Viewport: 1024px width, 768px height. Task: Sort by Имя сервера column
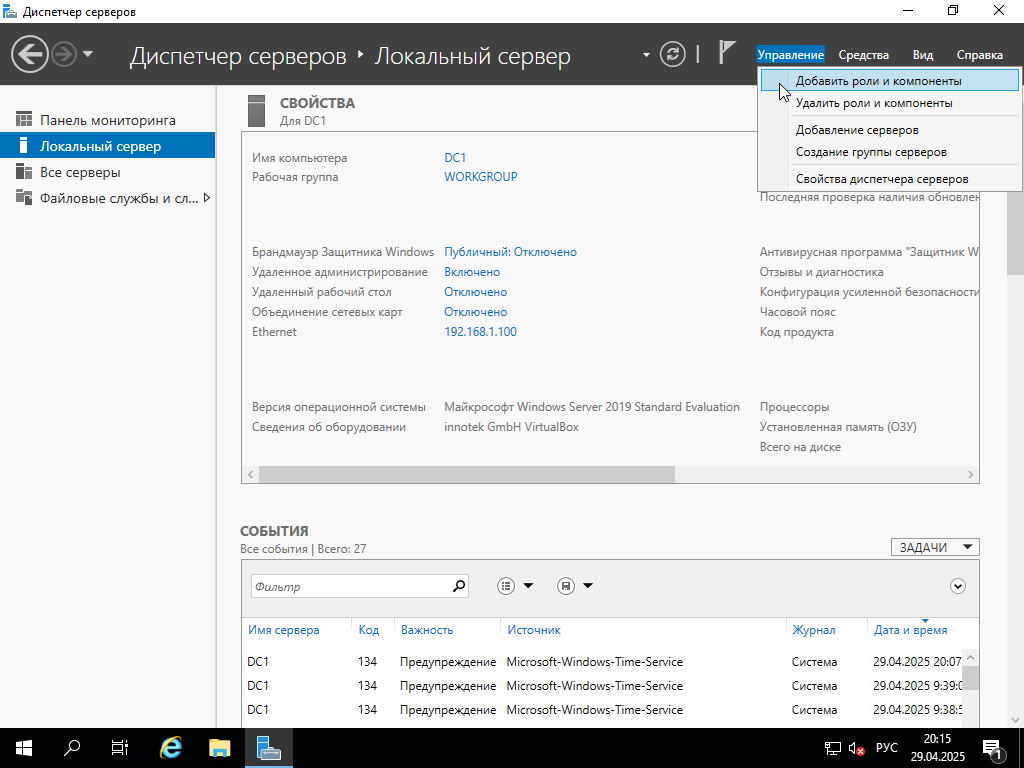coord(283,630)
